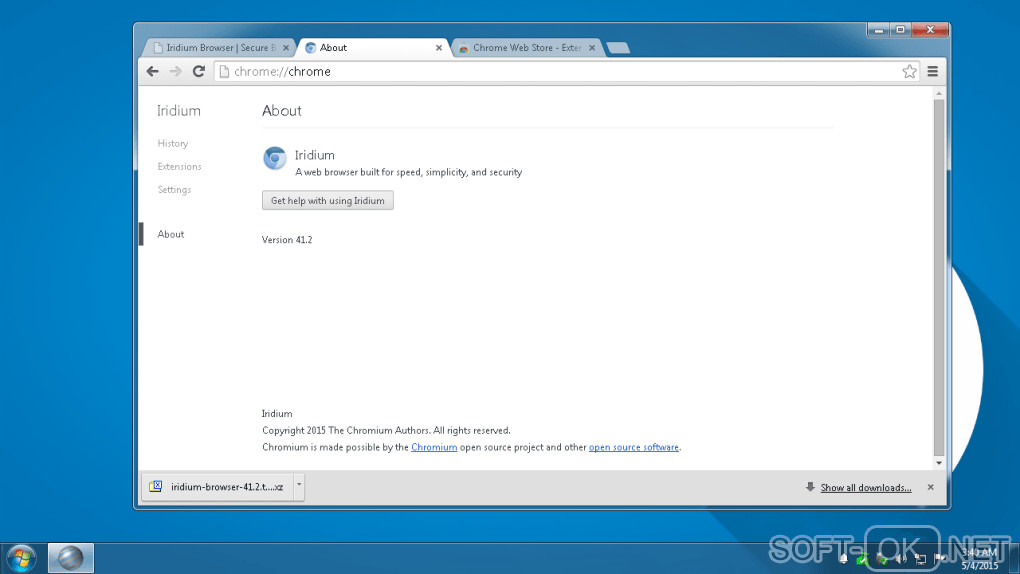Click the address bar URL field
Image resolution: width=1020 pixels, height=574 pixels.
(x=565, y=72)
